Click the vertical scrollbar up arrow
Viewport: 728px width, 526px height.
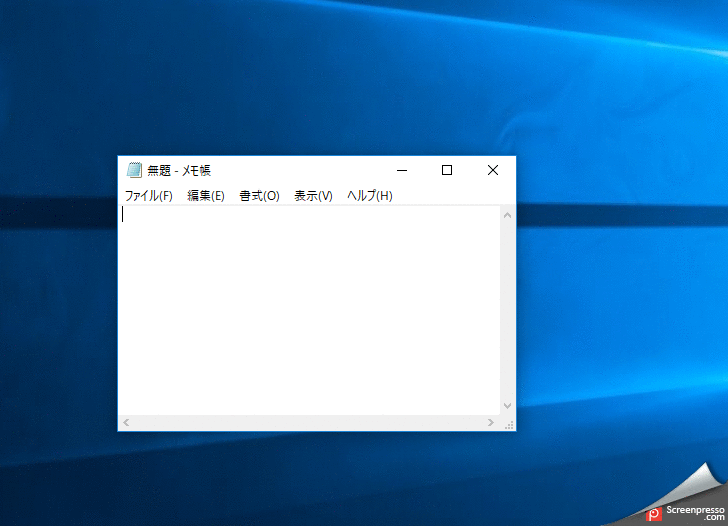507,215
